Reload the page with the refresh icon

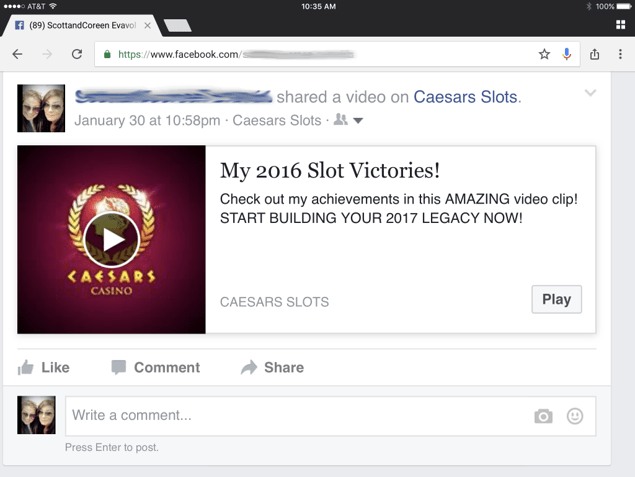tap(77, 54)
